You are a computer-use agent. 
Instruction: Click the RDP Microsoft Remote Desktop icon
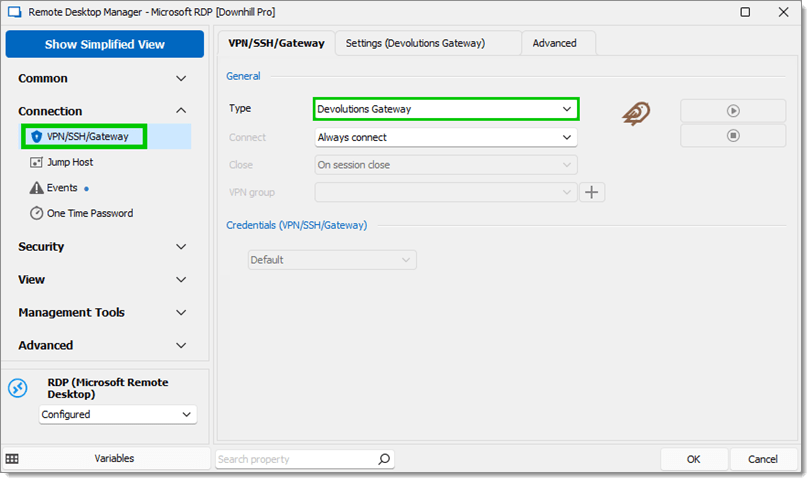coord(18,388)
